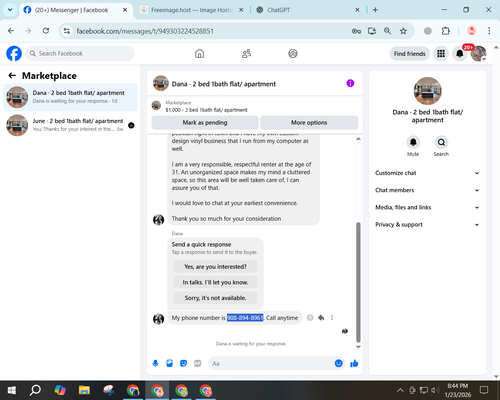Open the Facebook menu grid icon

point(441,54)
